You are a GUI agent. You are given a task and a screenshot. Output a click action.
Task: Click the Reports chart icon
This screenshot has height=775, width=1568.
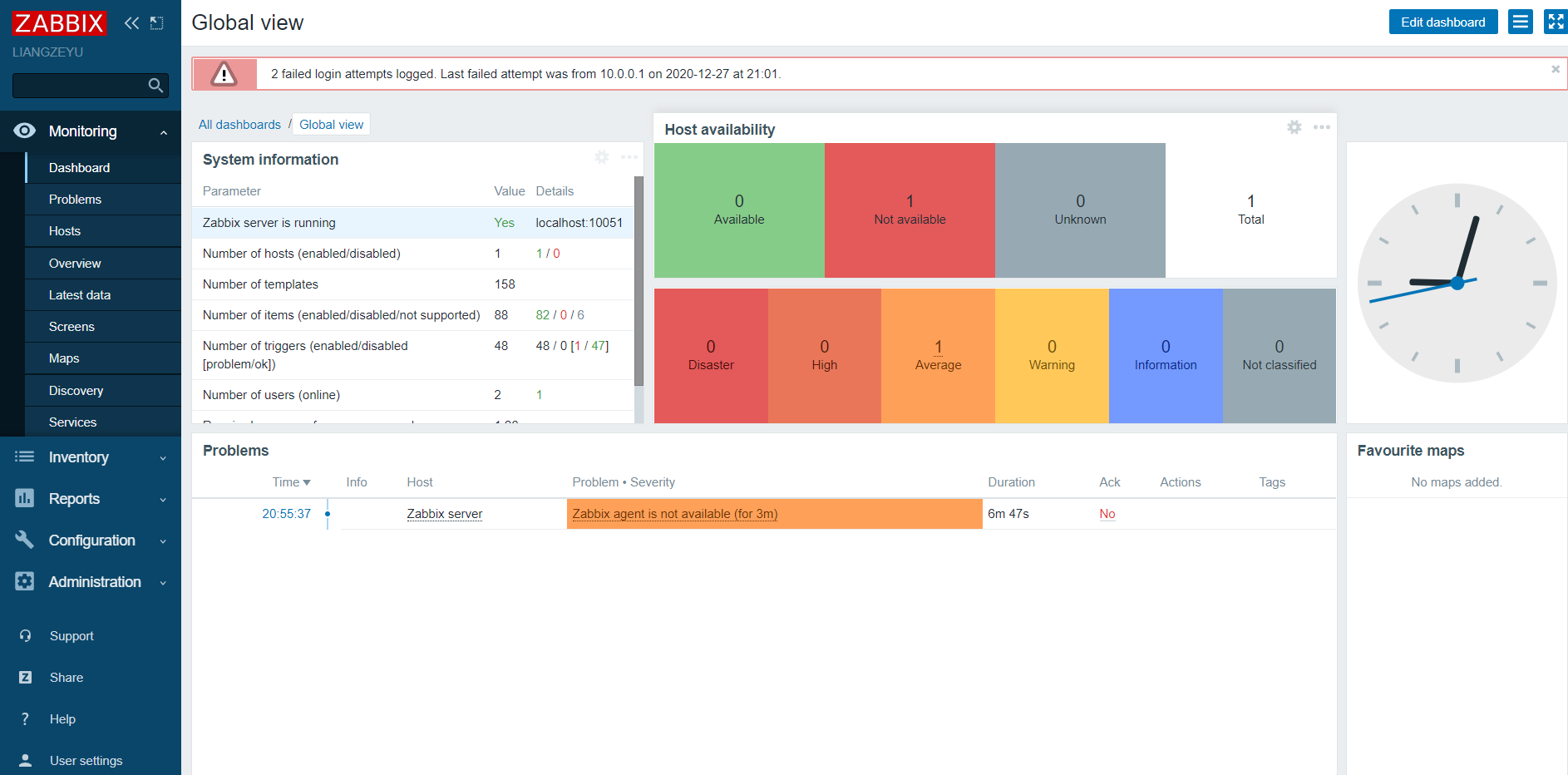[x=25, y=498]
